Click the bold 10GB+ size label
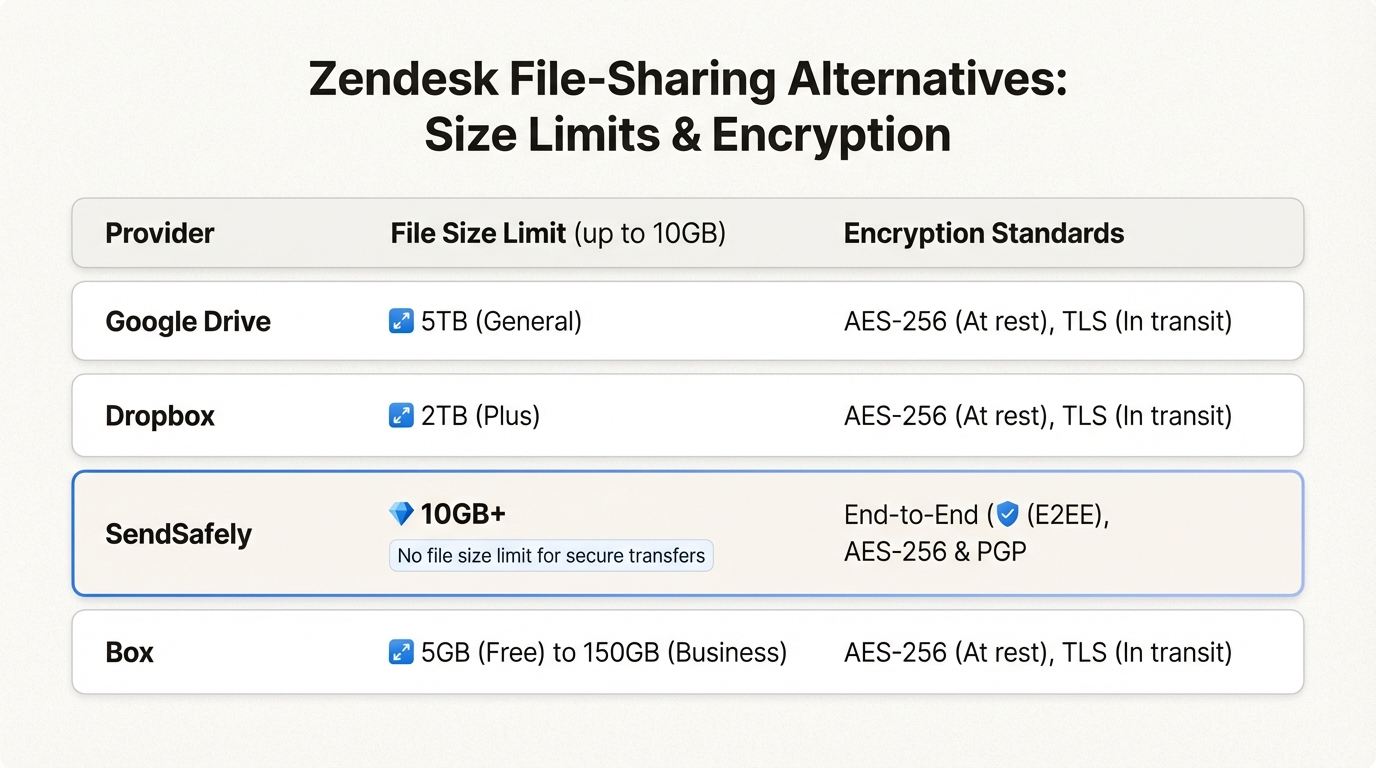 click(x=463, y=514)
